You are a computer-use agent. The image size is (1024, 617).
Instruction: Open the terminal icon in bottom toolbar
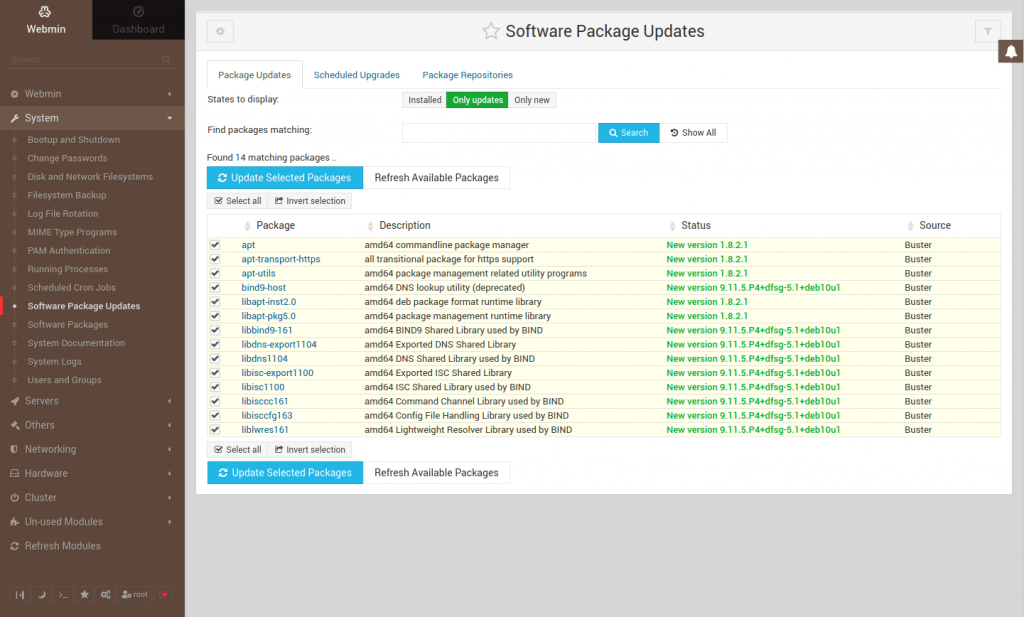tap(63, 594)
